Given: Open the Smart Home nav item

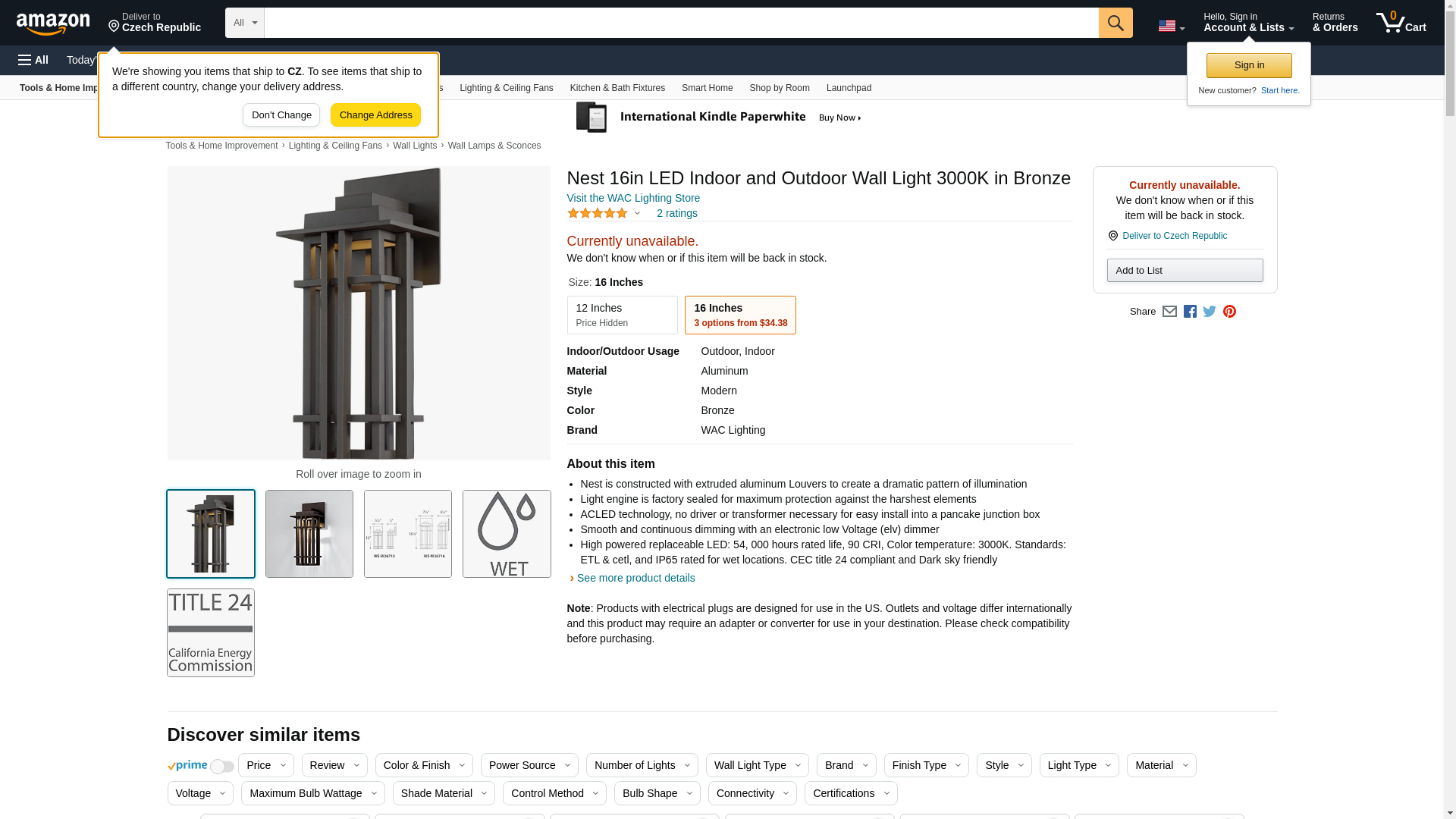Looking at the screenshot, I should [707, 88].
